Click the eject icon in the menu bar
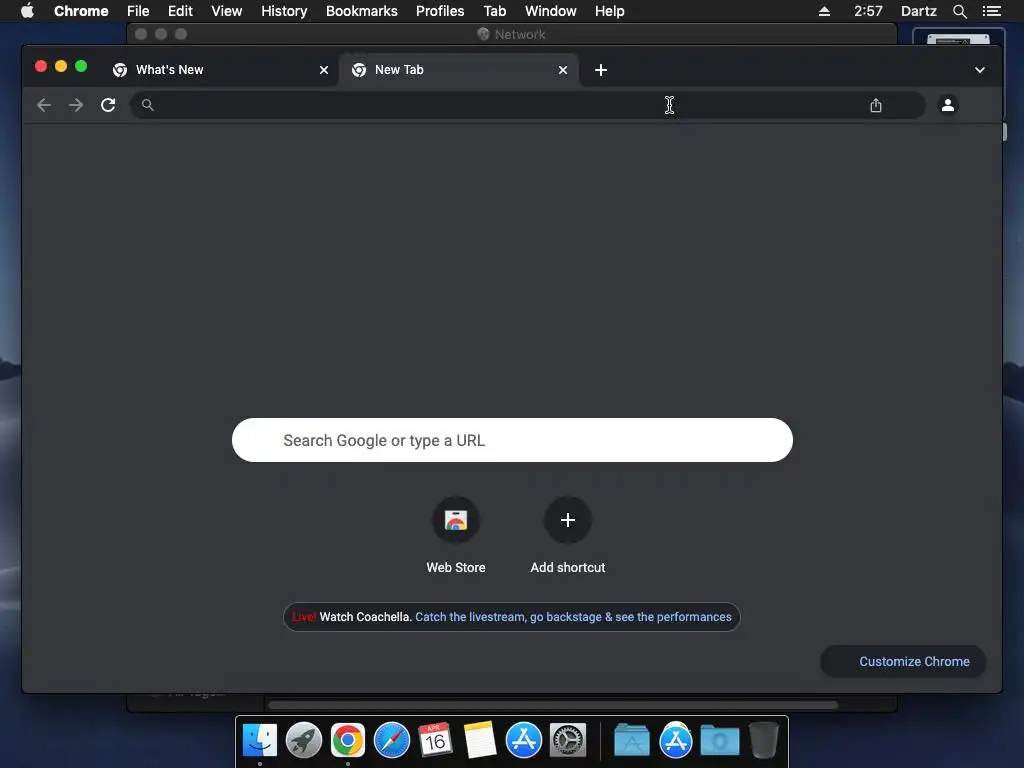This screenshot has height=768, width=1024. (x=824, y=11)
